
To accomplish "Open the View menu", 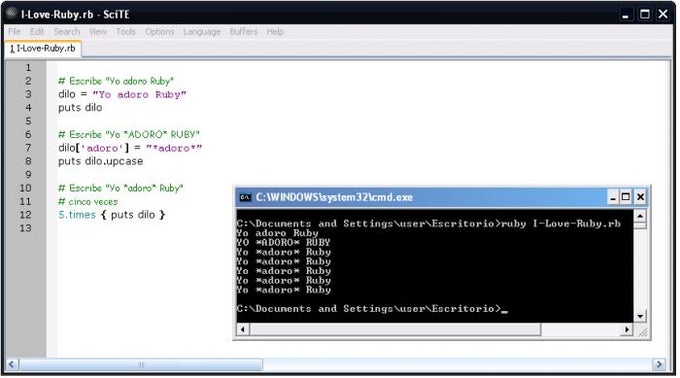I will point(98,32).
